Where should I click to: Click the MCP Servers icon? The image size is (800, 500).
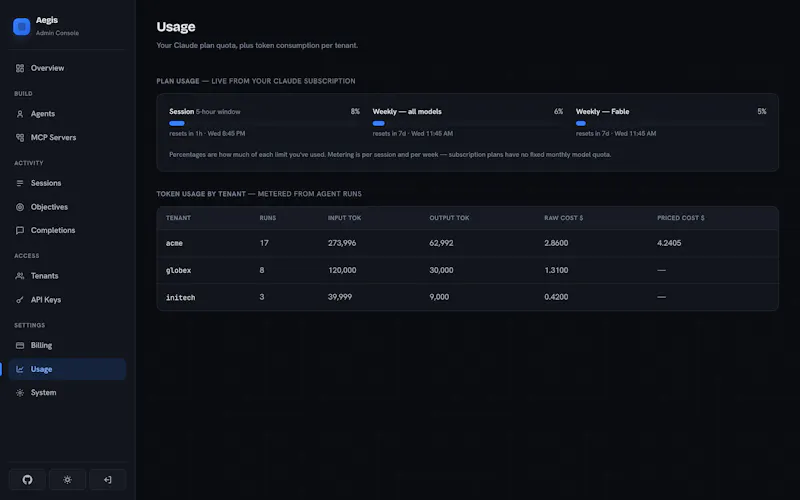click(20, 137)
